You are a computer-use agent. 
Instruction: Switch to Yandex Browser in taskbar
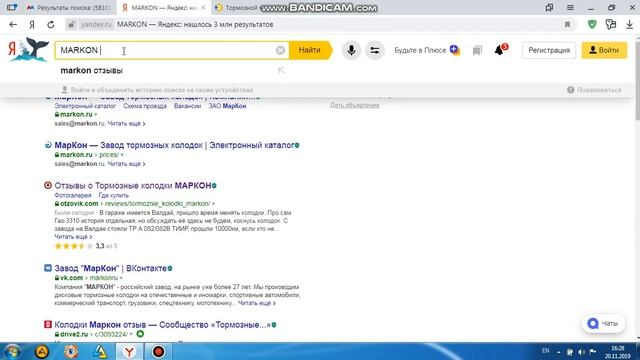(129, 351)
